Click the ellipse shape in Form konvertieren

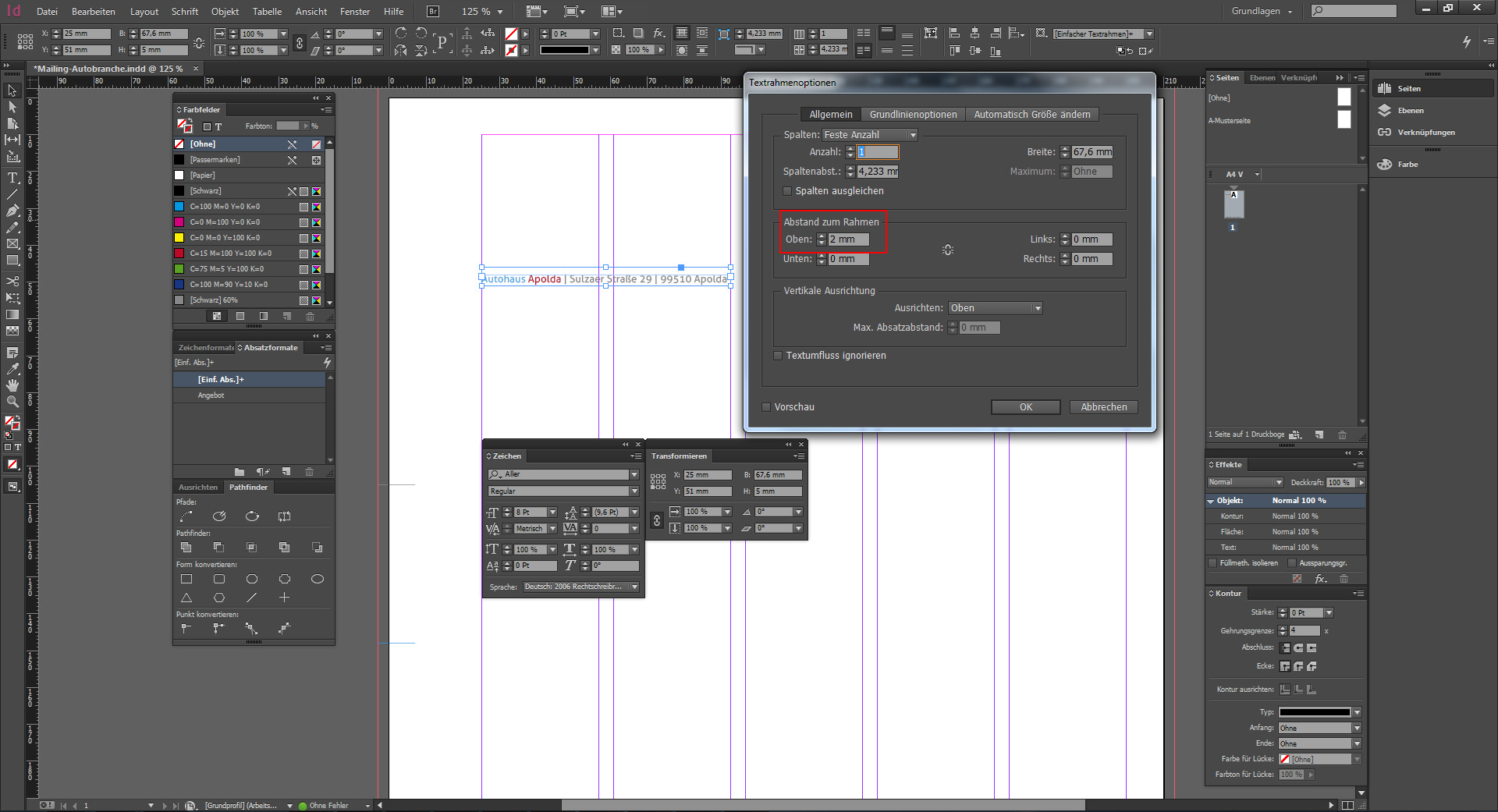(x=317, y=579)
